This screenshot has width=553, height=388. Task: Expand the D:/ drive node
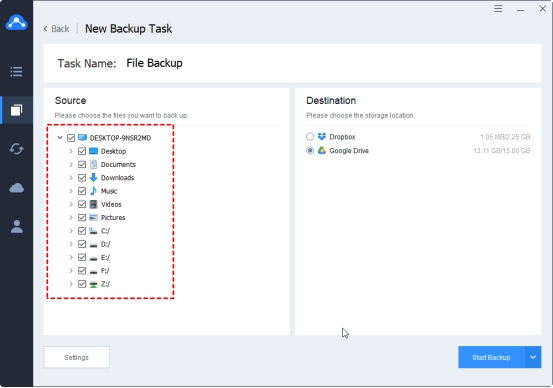point(71,244)
